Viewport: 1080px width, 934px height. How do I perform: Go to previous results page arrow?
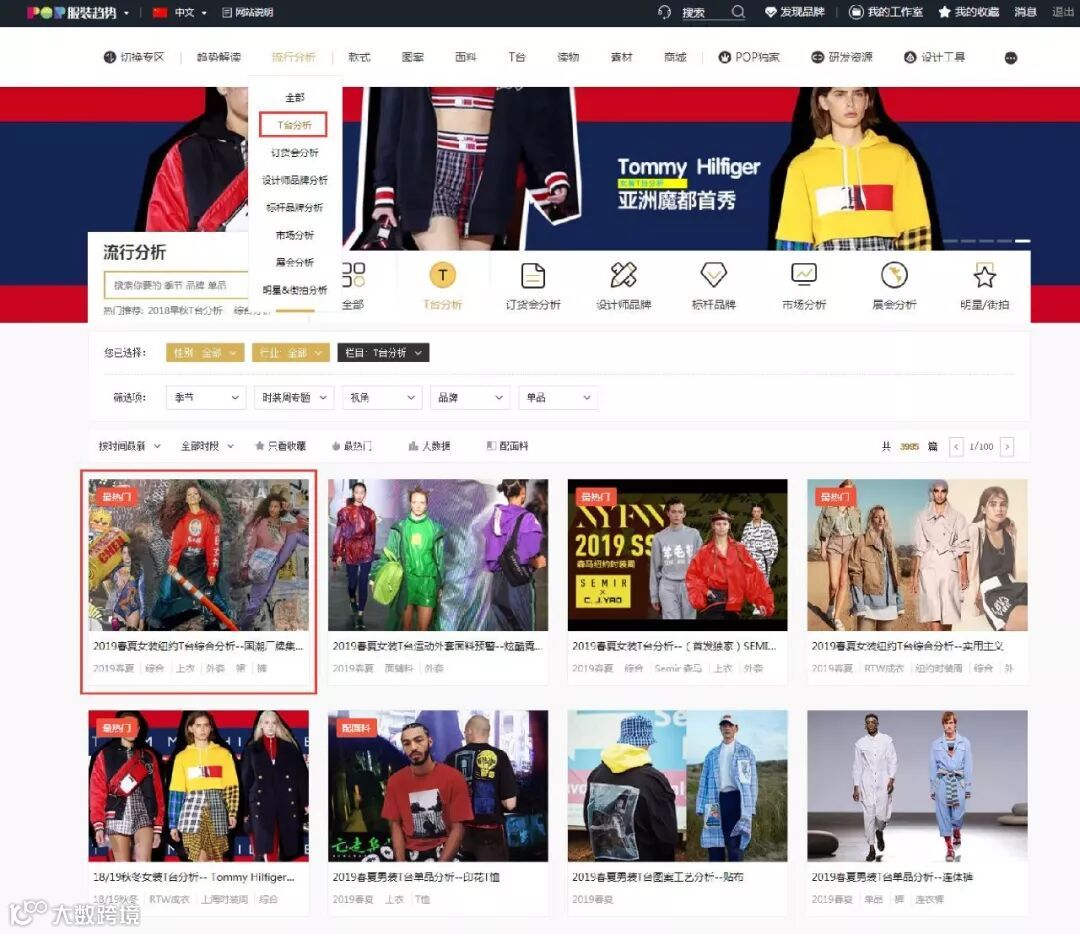[956, 446]
